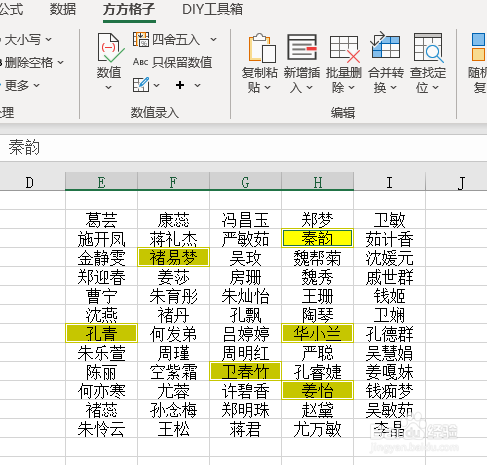Screen dimensions: 487x465
Task: Click cell containing 卫敏
Action: point(389,220)
